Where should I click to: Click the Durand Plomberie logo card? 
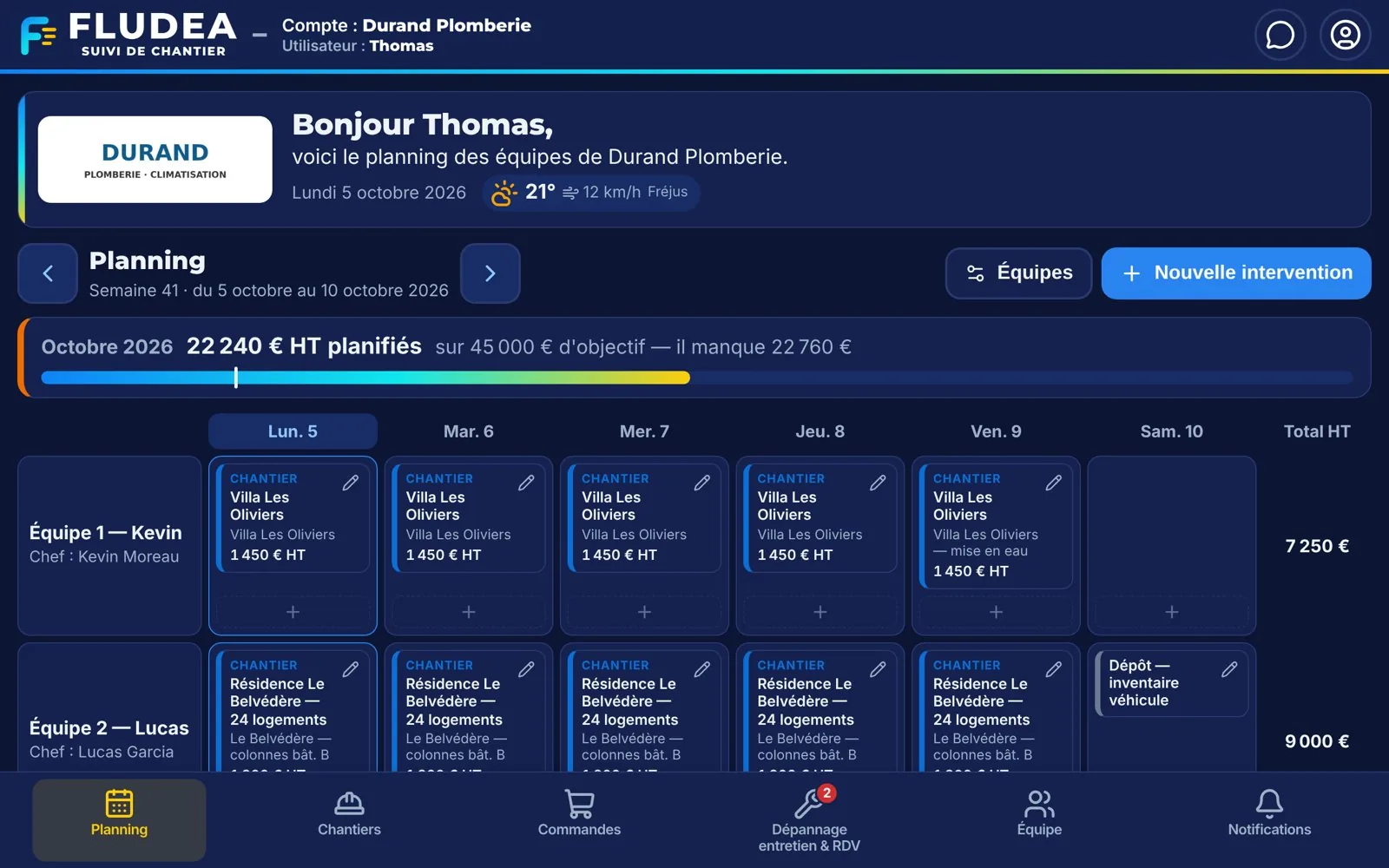[155, 160]
